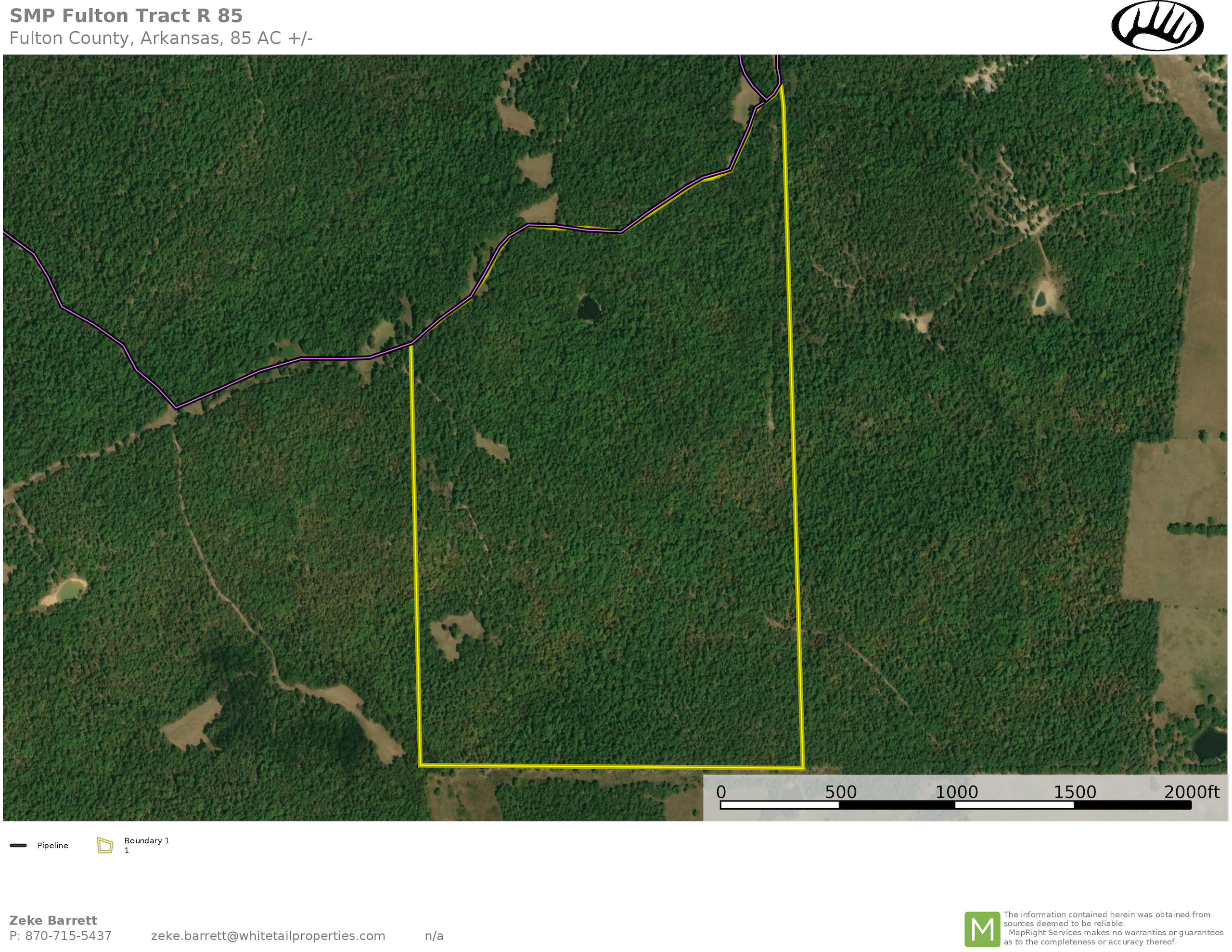Click the green MapRight M logo
This screenshot has width=1232, height=952.
coord(982,929)
